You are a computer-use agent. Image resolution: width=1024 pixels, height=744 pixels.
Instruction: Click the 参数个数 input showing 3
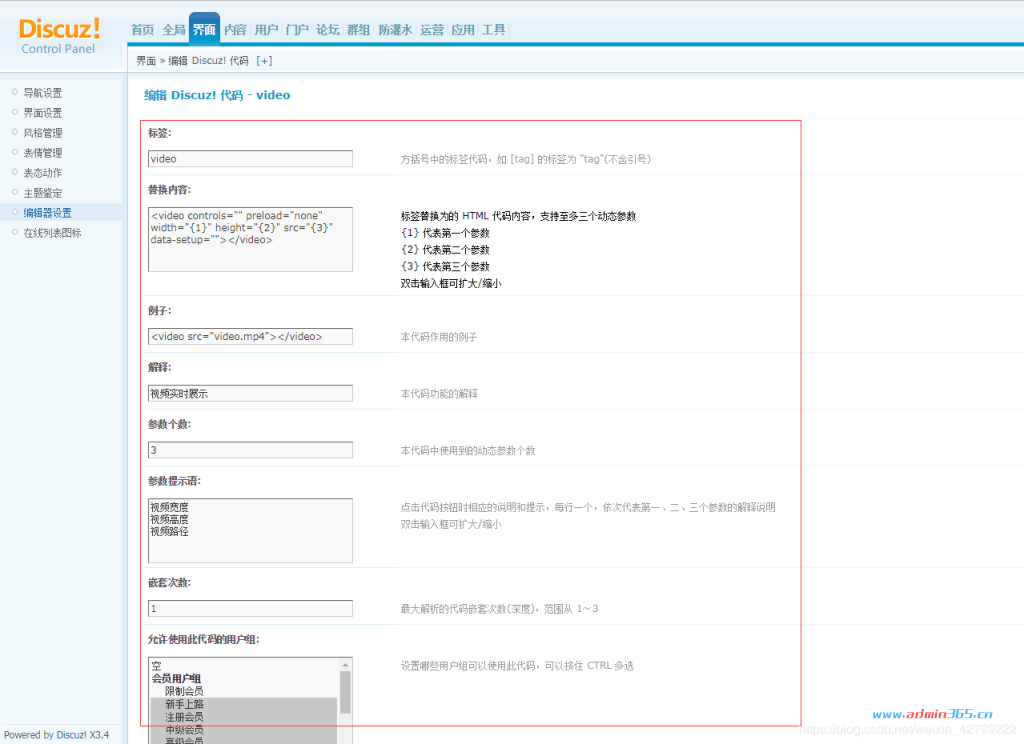pyautogui.click(x=250, y=450)
